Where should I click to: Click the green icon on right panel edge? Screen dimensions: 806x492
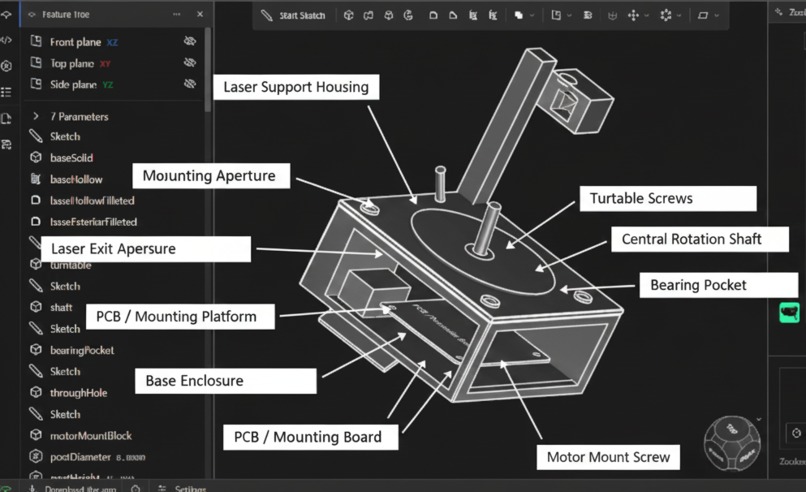[x=790, y=312]
